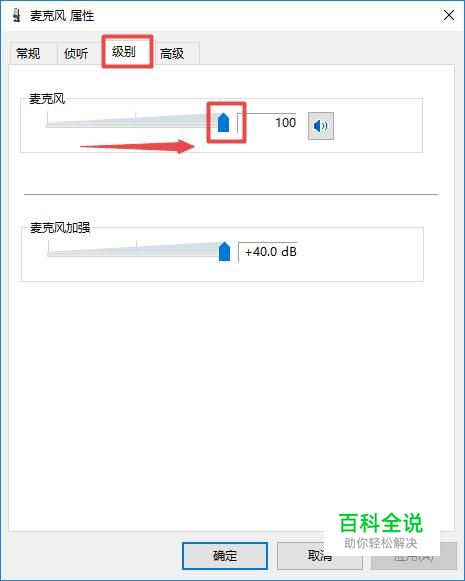
Task: Mute the microphone with the speaker button
Action: [321, 126]
